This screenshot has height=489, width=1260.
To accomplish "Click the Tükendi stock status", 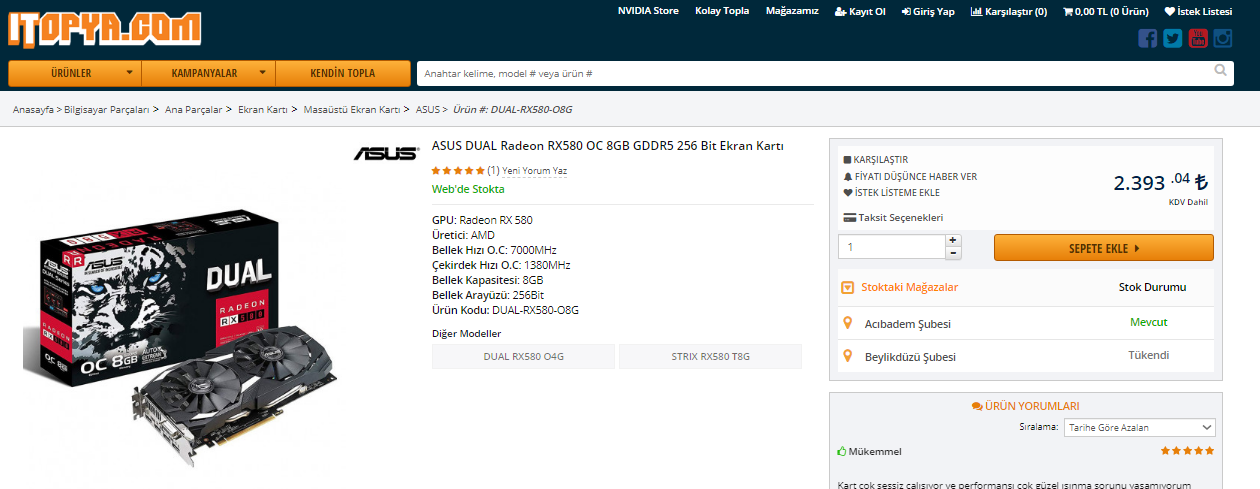I will coord(1149,355).
